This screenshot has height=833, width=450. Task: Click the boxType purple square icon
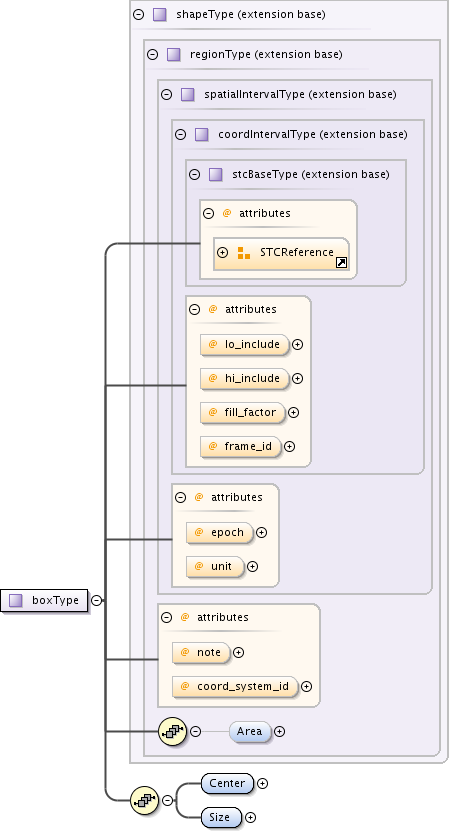click(16, 600)
